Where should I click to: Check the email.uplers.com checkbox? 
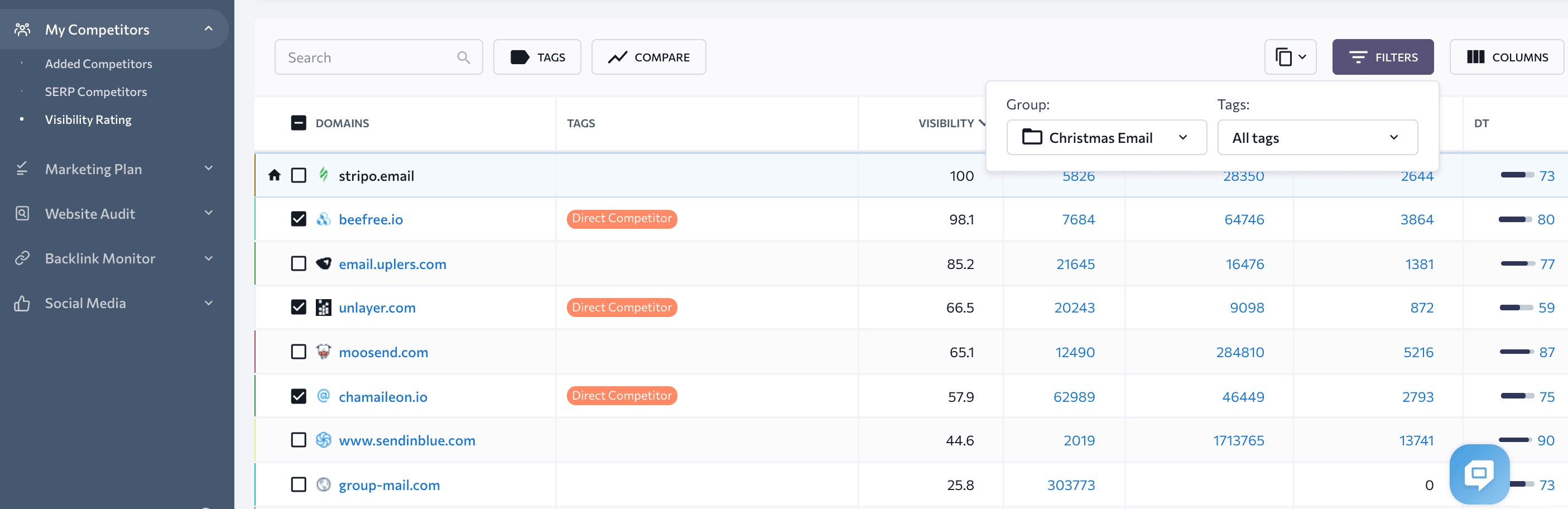point(299,263)
